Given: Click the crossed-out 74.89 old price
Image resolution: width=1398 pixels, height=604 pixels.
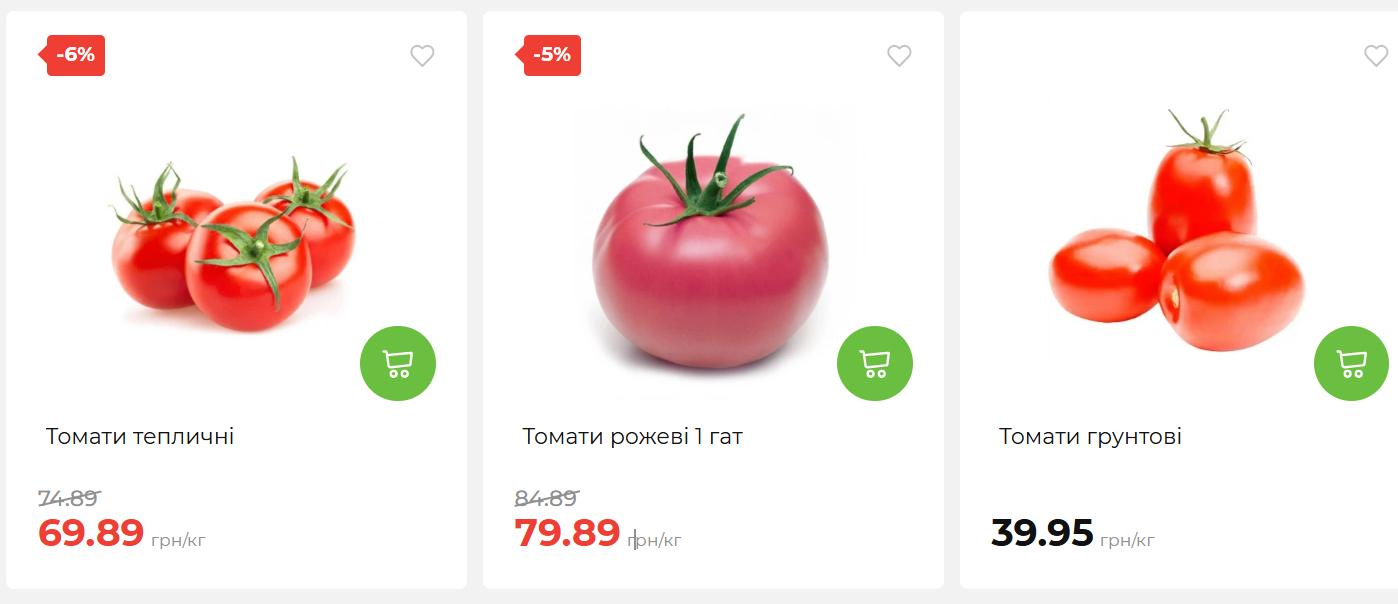Looking at the screenshot, I should click(x=69, y=498).
